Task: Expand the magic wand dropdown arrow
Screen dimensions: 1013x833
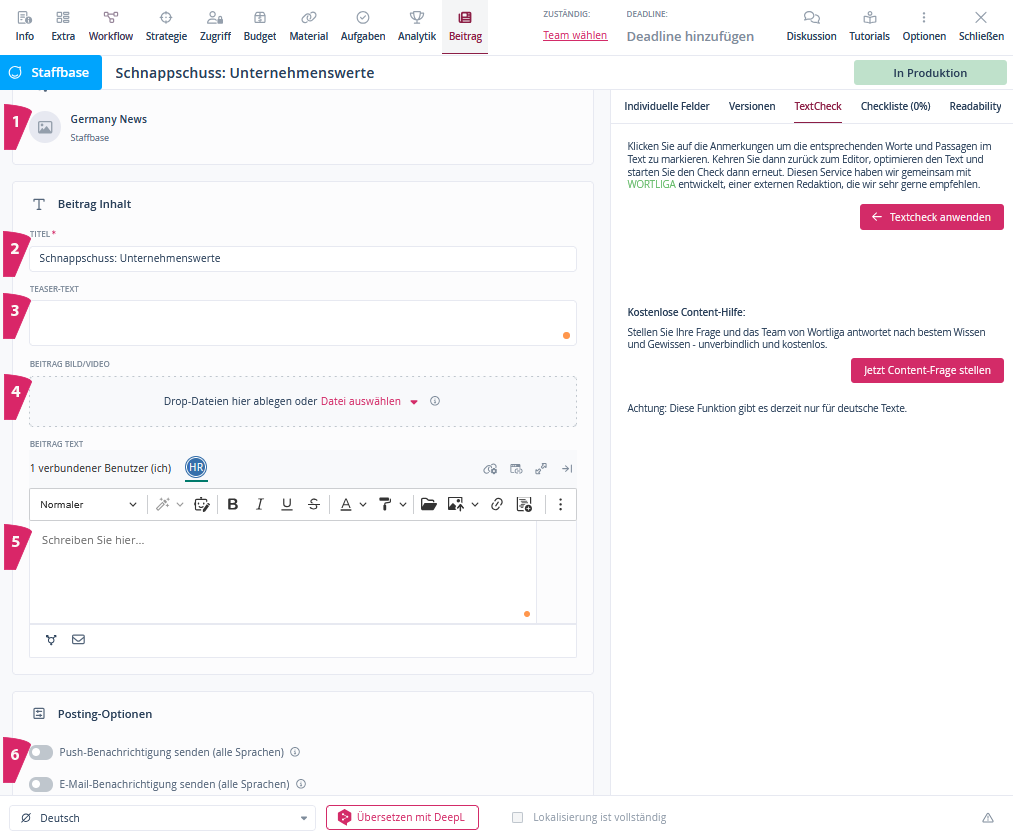Action: [180, 504]
